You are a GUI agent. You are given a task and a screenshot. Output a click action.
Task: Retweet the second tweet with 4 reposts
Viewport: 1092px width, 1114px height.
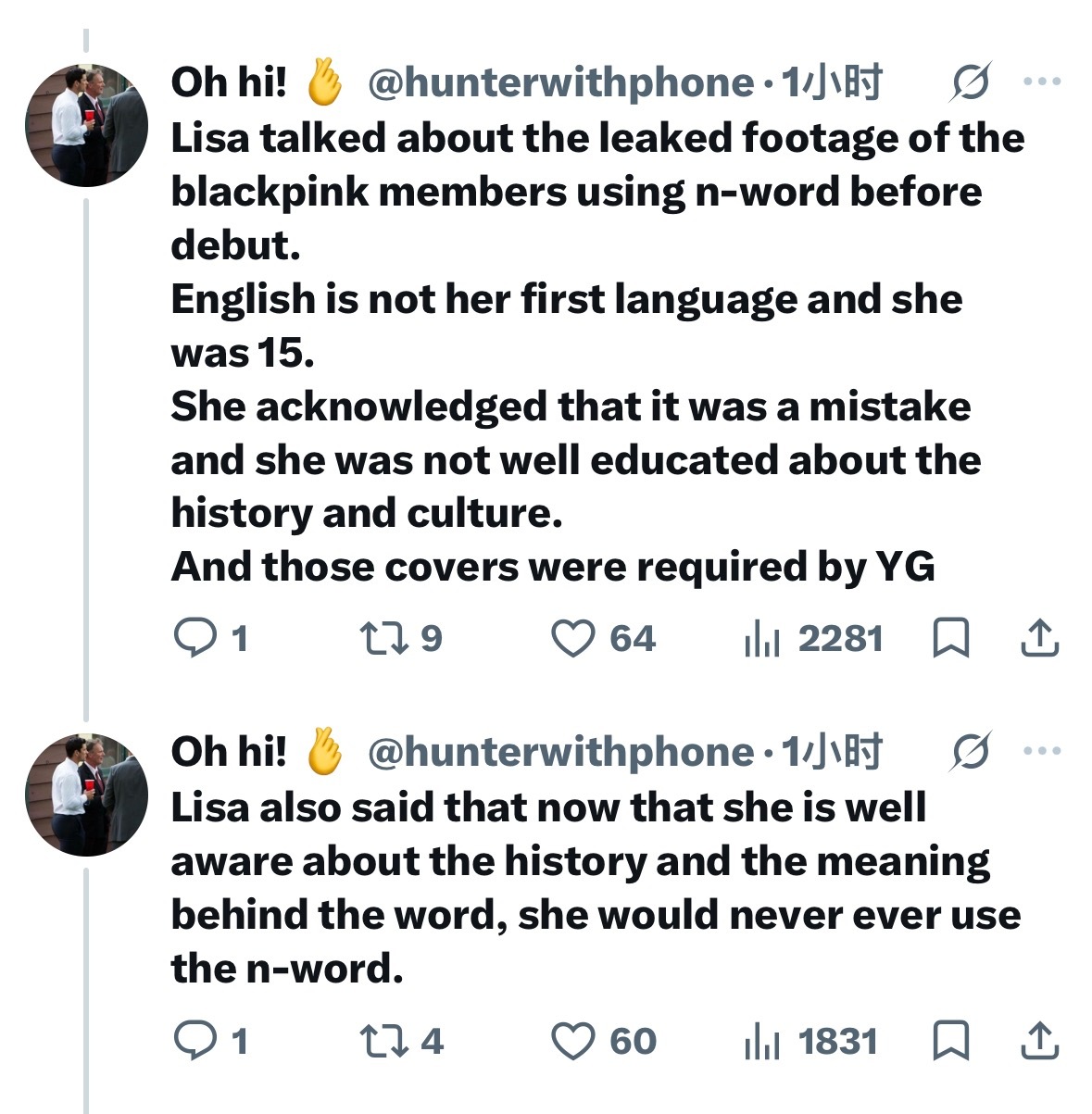382,1041
